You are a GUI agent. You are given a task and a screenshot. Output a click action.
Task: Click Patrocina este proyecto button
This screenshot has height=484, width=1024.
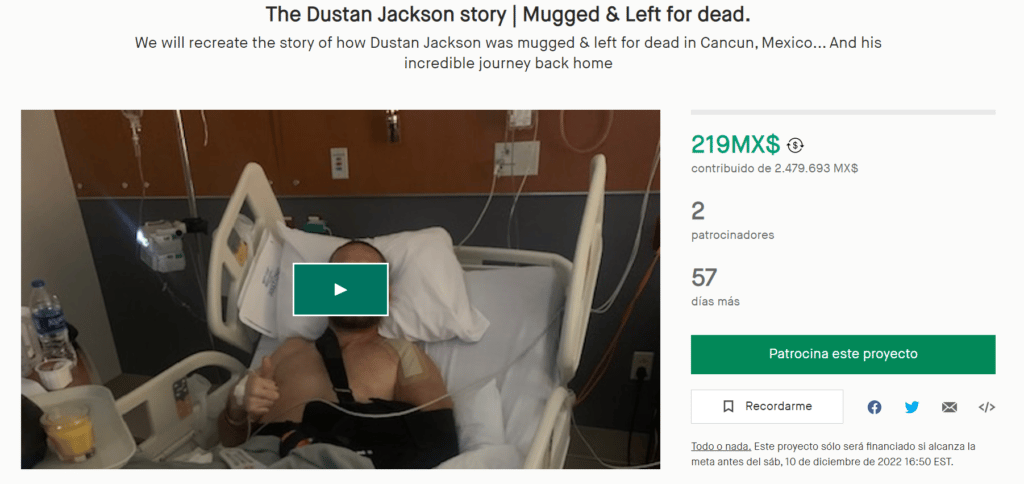click(843, 354)
